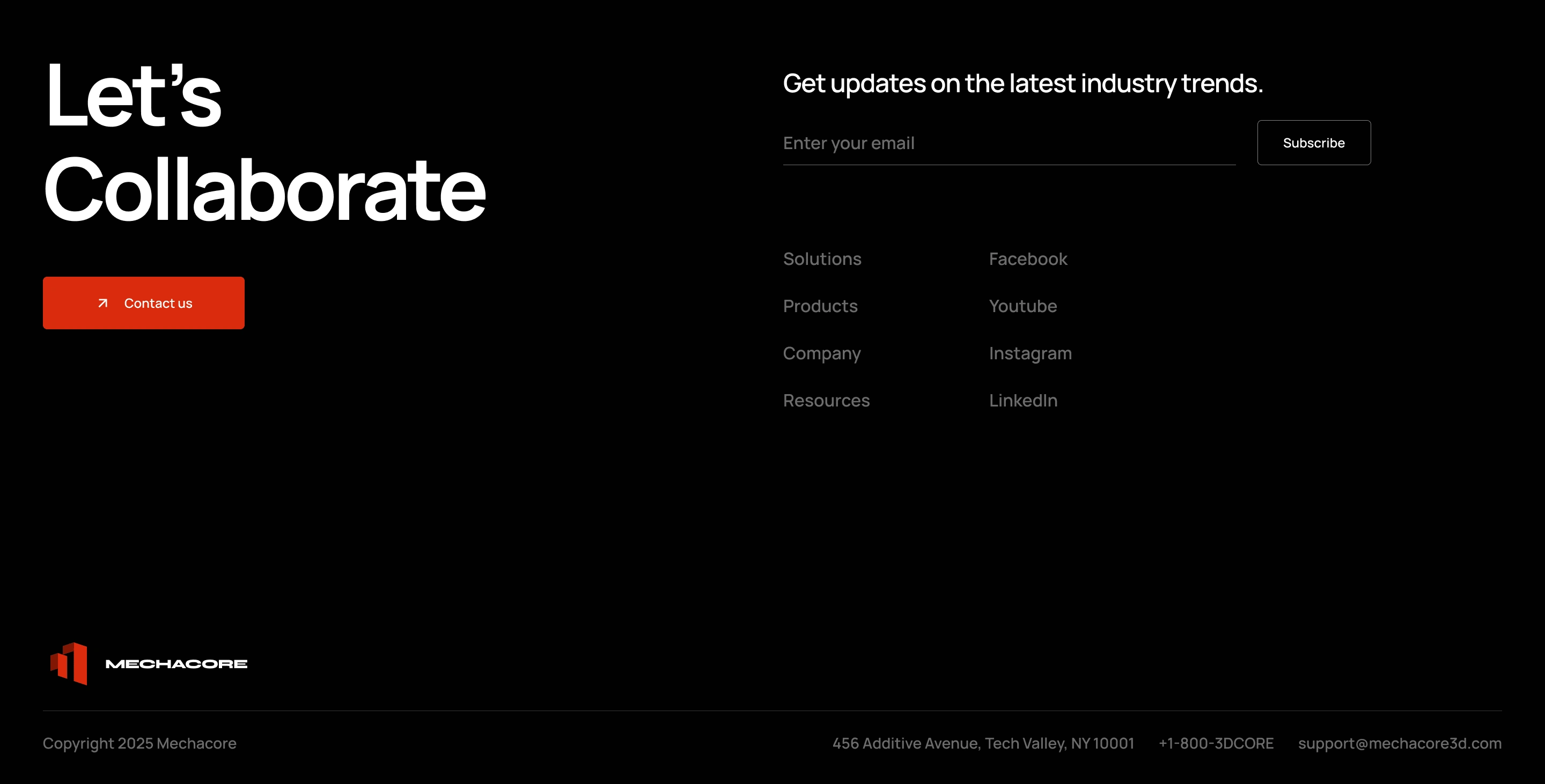Click the MECHACORE wordmark text
Image resolution: width=1545 pixels, height=784 pixels.
click(176, 664)
